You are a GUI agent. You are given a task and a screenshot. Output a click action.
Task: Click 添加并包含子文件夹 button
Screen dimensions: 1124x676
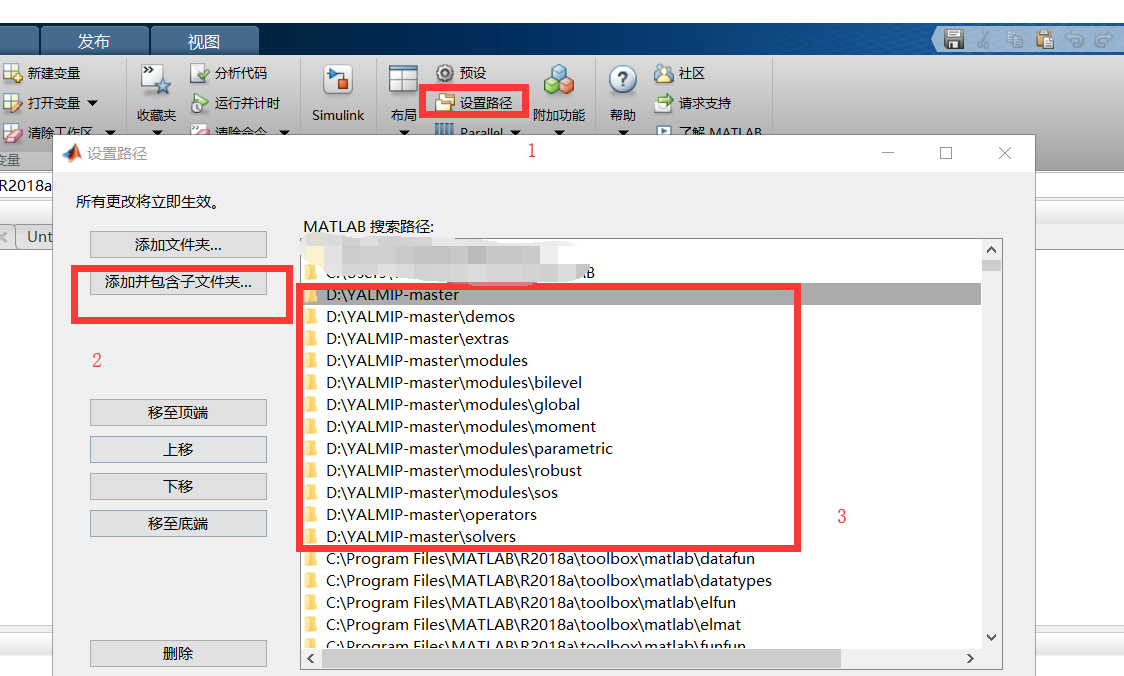178,283
